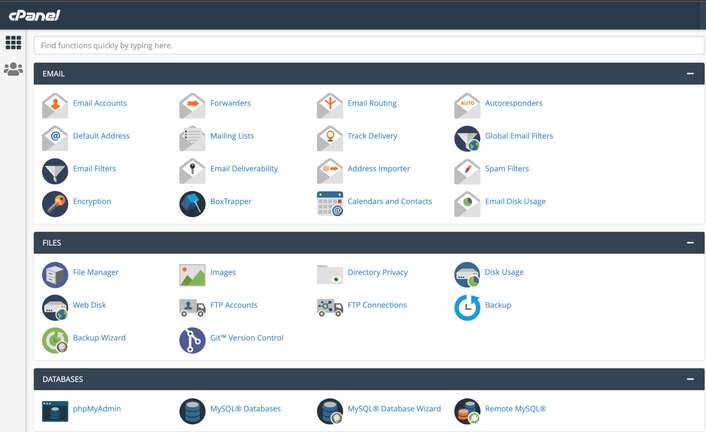The height and width of the screenshot is (432, 706).
Task: Open the Backup clock icon
Action: coord(467,308)
